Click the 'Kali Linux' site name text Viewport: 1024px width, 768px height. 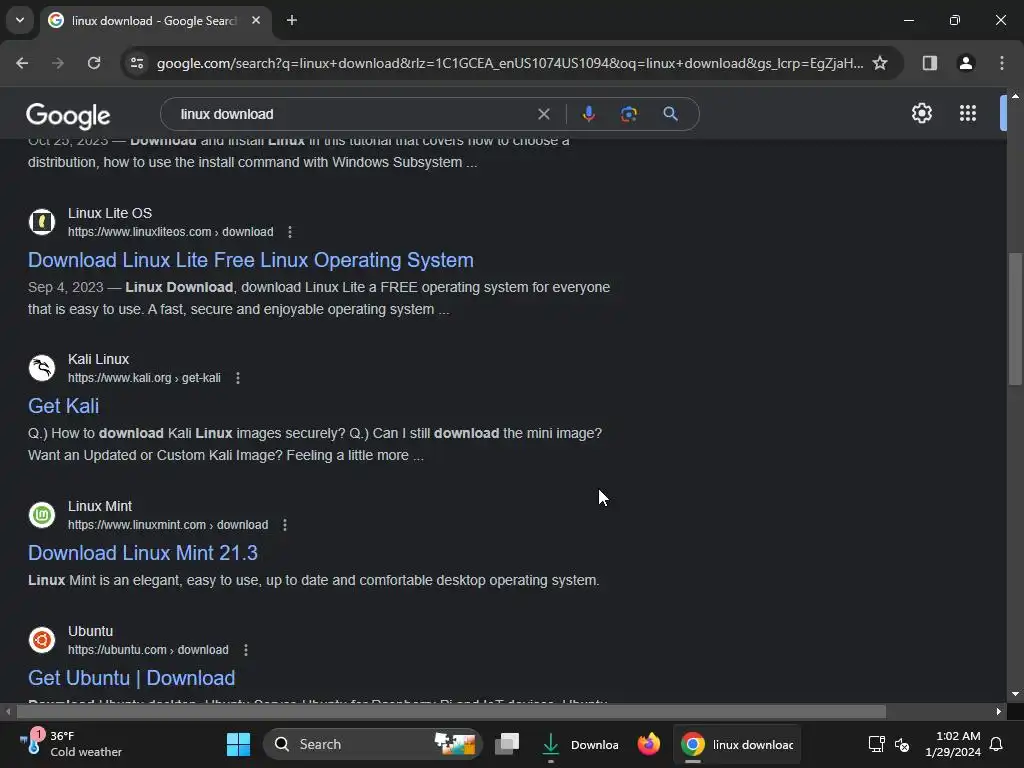tap(99, 359)
